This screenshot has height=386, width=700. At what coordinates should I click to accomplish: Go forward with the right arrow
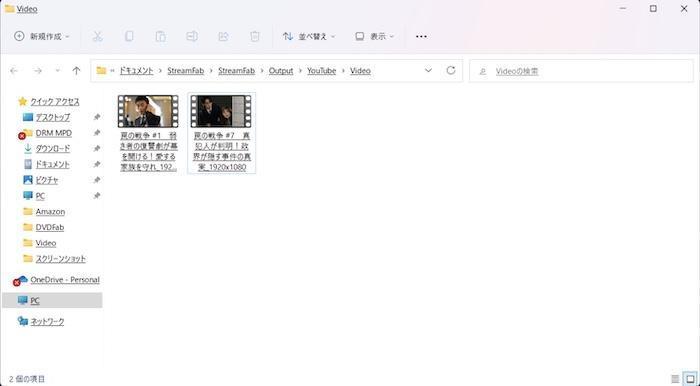point(38,71)
